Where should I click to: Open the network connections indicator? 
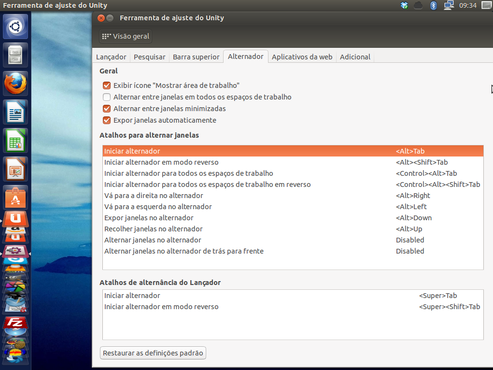click(449, 5)
